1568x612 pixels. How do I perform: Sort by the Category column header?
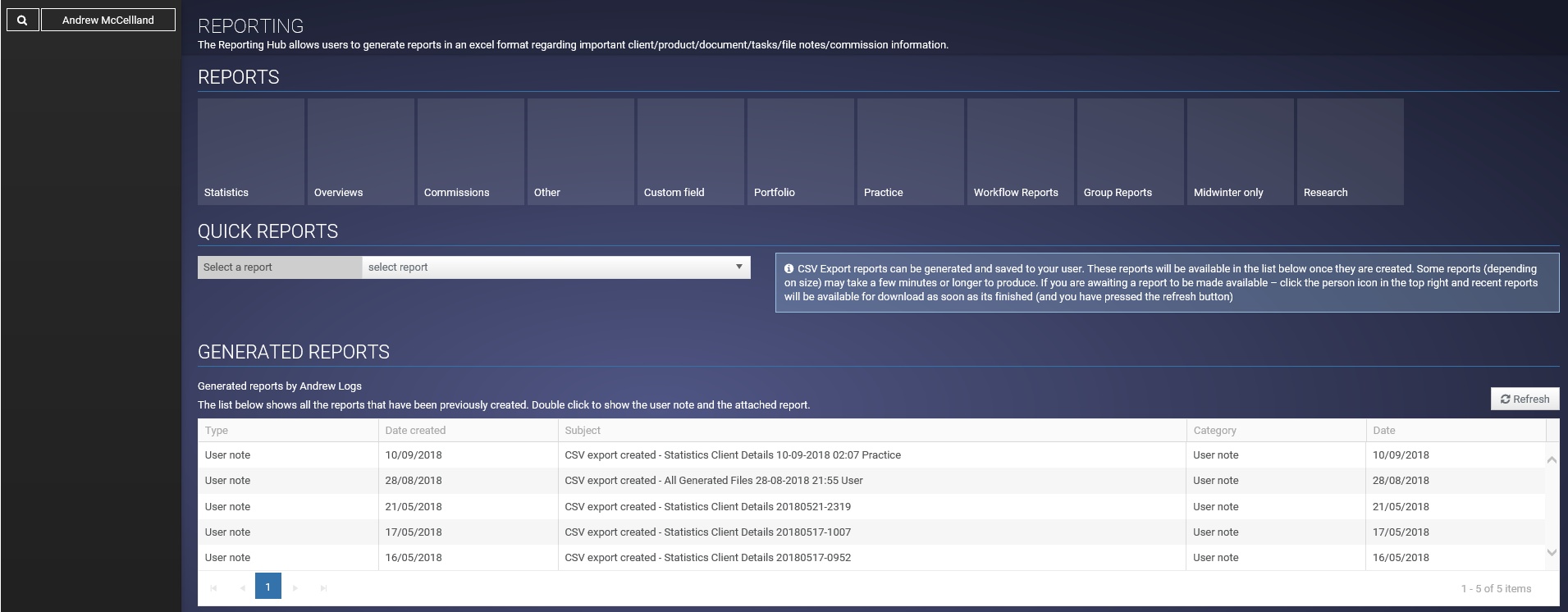pos(1276,430)
